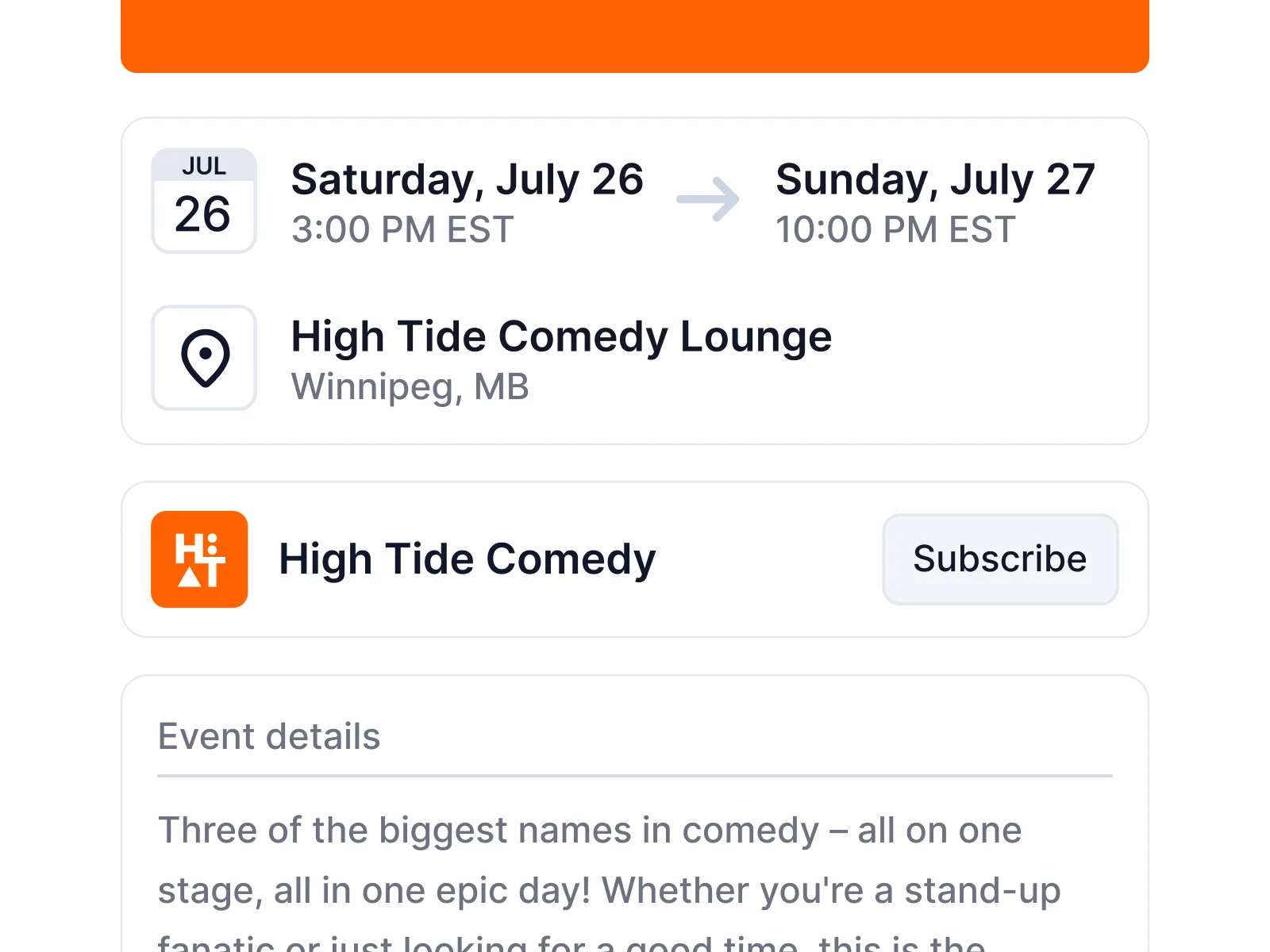Click the description line starting 'Three of the biggest'
The height and width of the screenshot is (952, 1270).
pyautogui.click(x=590, y=831)
